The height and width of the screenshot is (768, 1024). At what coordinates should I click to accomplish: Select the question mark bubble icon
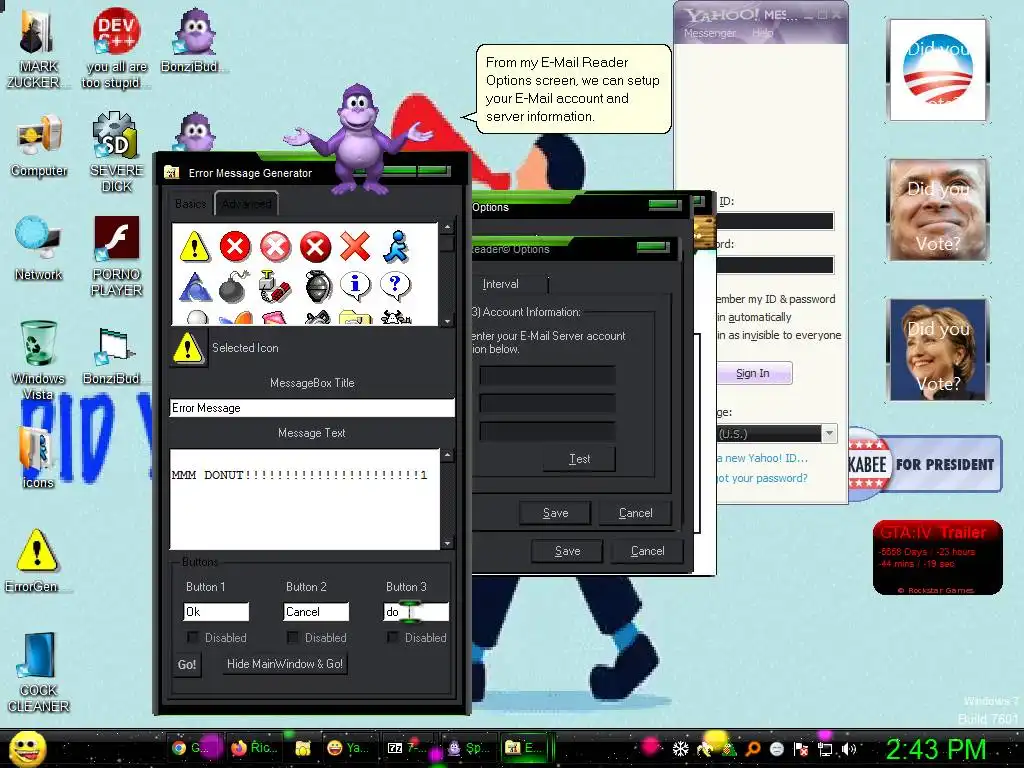tap(395, 285)
